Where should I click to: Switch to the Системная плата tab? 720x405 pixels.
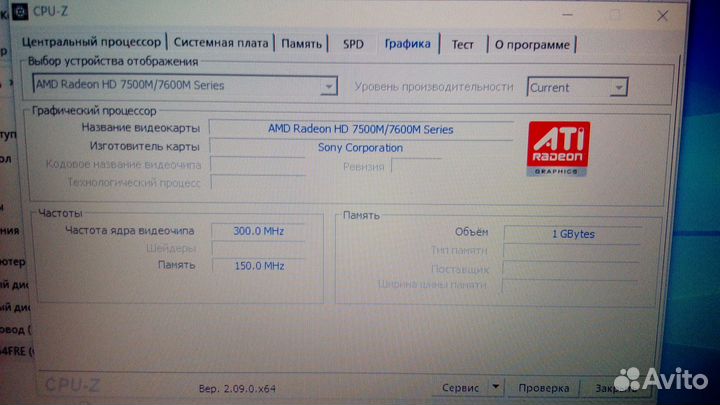[x=220, y=43]
